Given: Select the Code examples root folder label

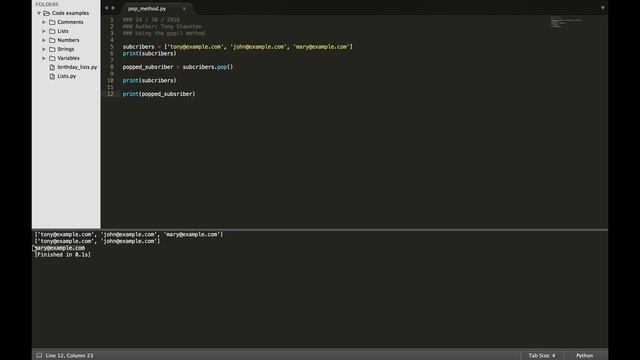Looking at the screenshot, I should pyautogui.click(x=70, y=13).
